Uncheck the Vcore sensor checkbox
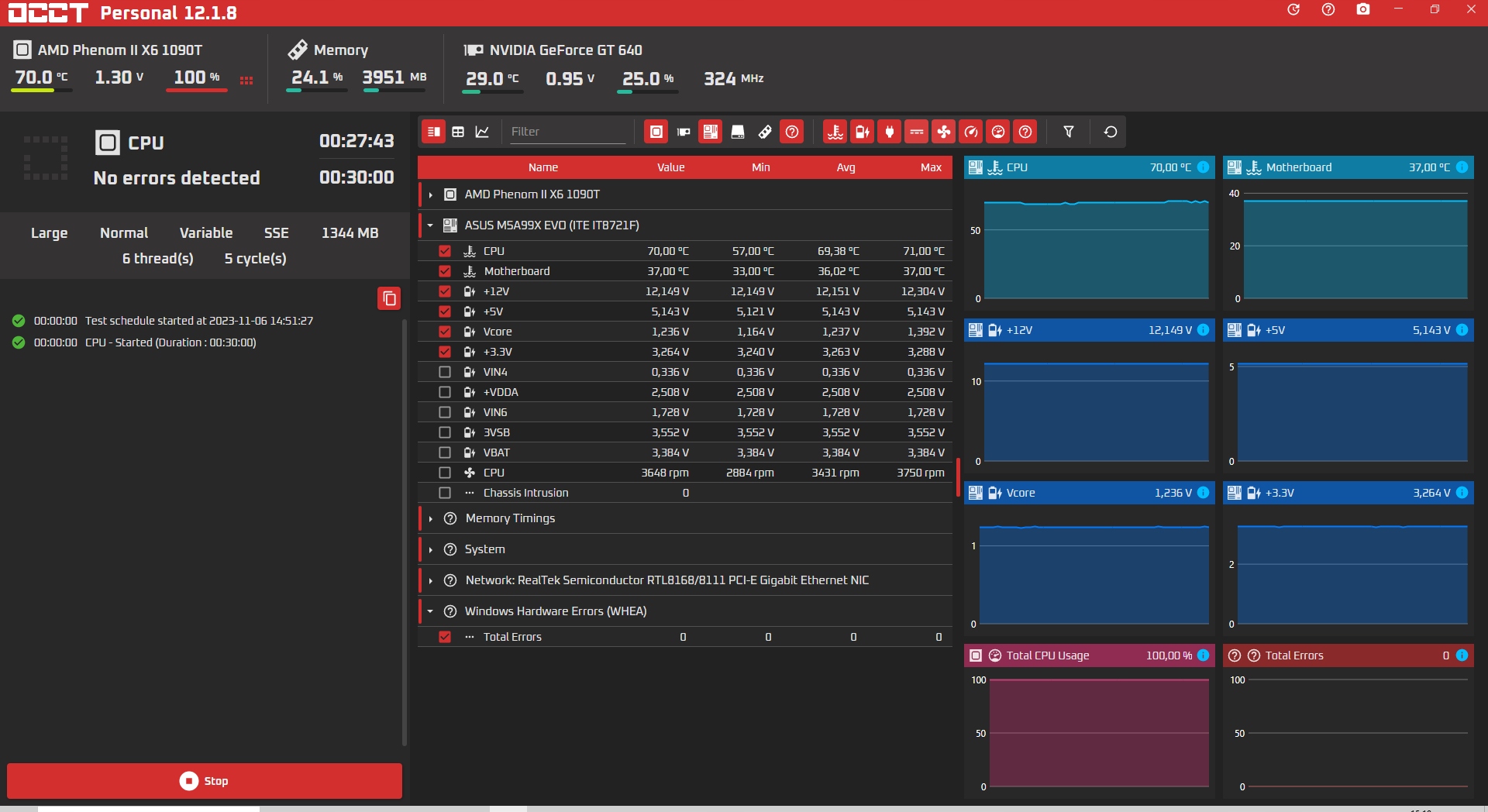The width and height of the screenshot is (1488, 812). pyautogui.click(x=445, y=332)
